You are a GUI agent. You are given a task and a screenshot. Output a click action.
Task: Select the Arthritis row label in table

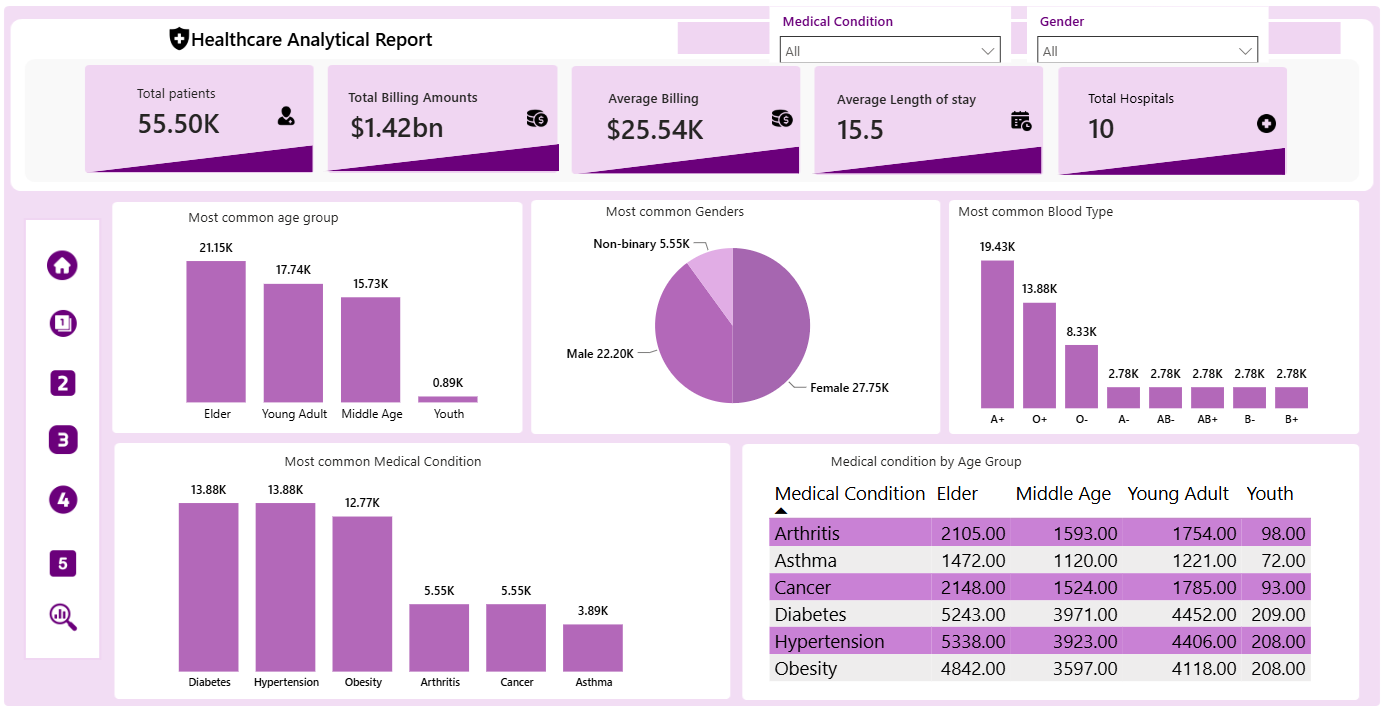click(x=807, y=533)
